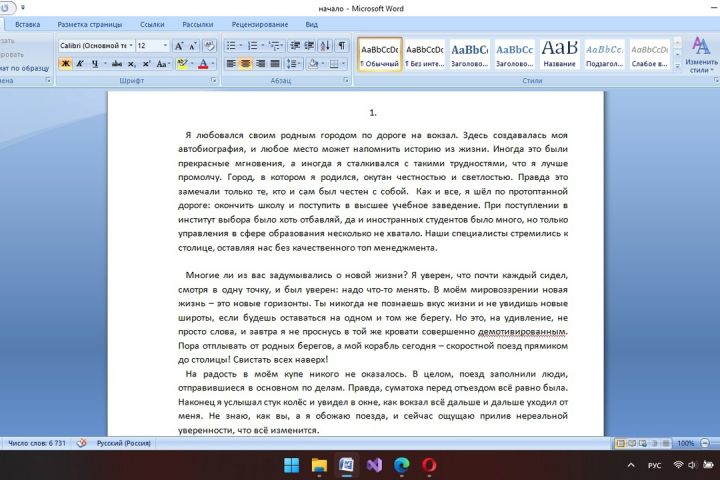The width and height of the screenshot is (720, 480).
Task: Apply yellow text highlight color
Action: tap(182, 64)
